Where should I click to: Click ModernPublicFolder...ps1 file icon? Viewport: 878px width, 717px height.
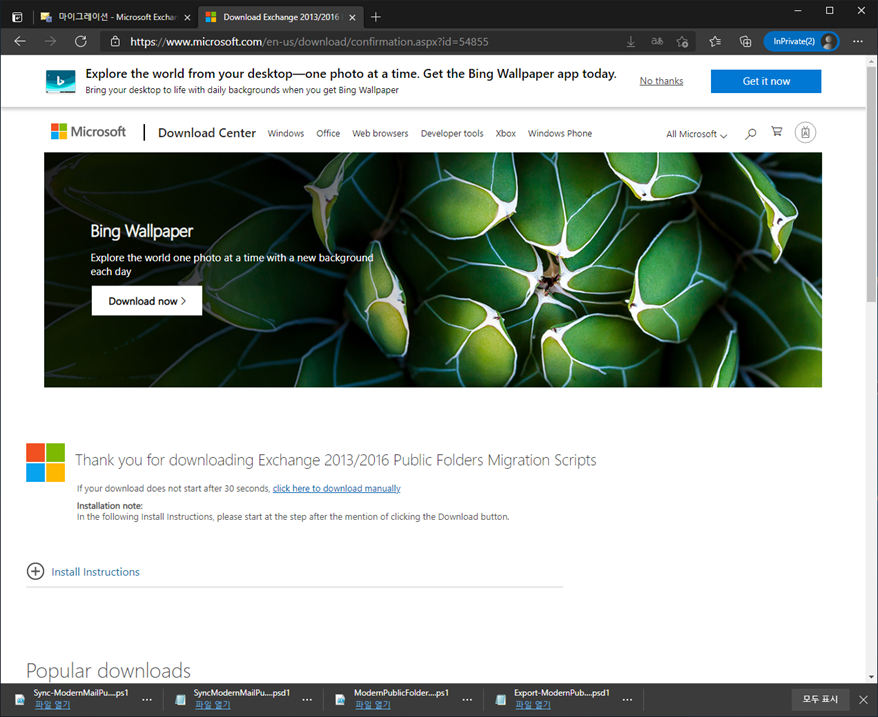340,699
